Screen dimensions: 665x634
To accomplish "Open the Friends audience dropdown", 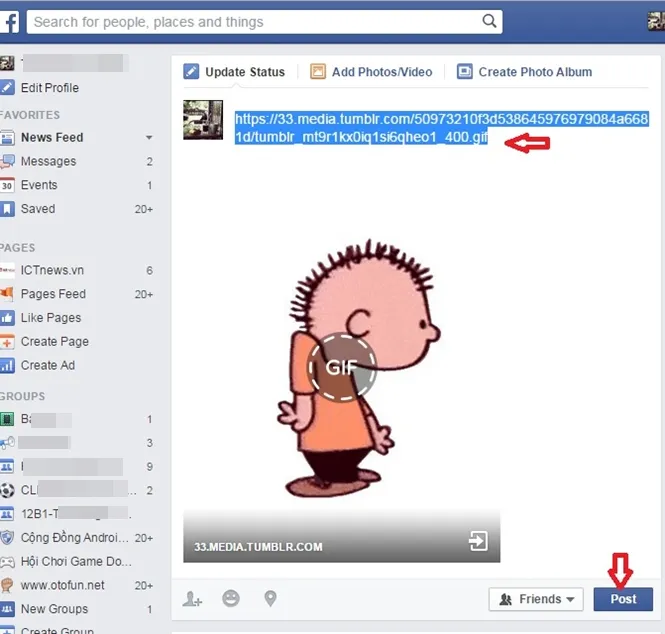I will pyautogui.click(x=536, y=599).
